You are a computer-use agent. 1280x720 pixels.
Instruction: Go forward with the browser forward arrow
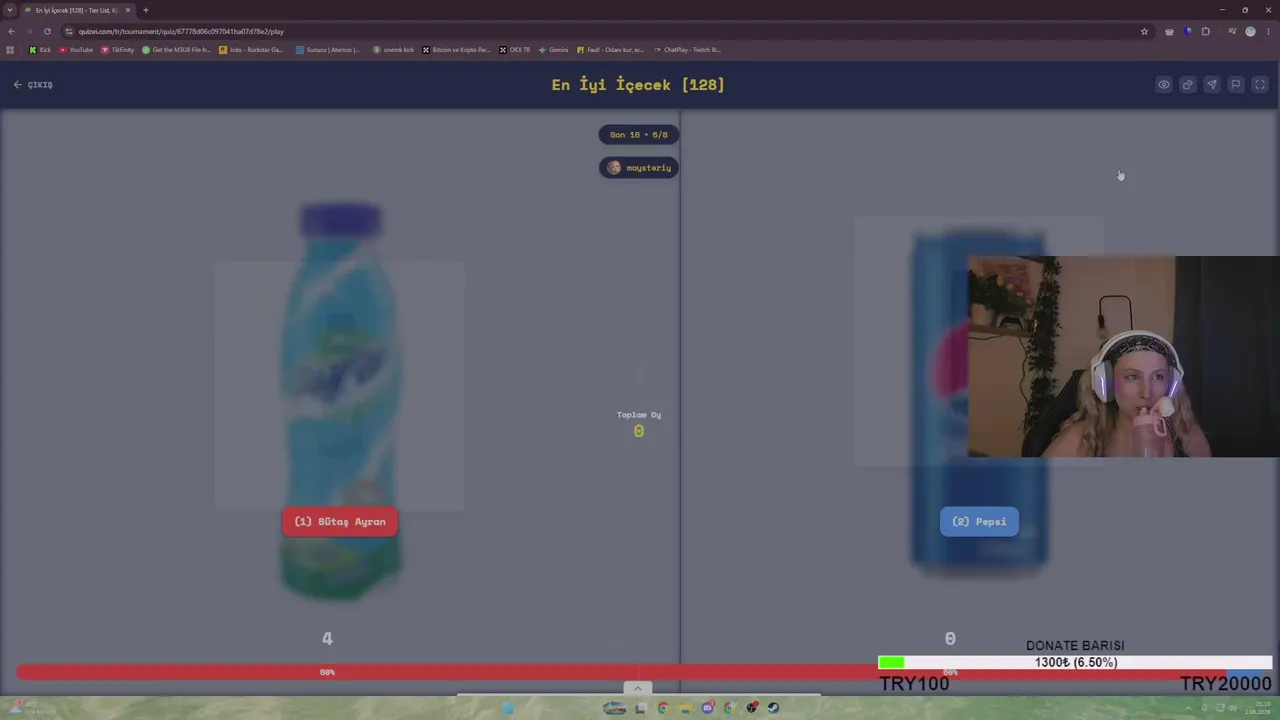click(29, 31)
